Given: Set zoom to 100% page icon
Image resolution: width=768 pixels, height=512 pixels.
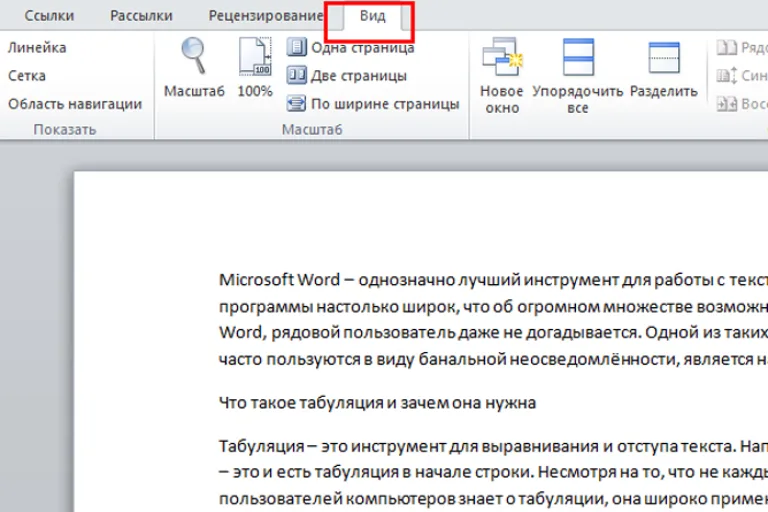Looking at the screenshot, I should (x=255, y=56).
